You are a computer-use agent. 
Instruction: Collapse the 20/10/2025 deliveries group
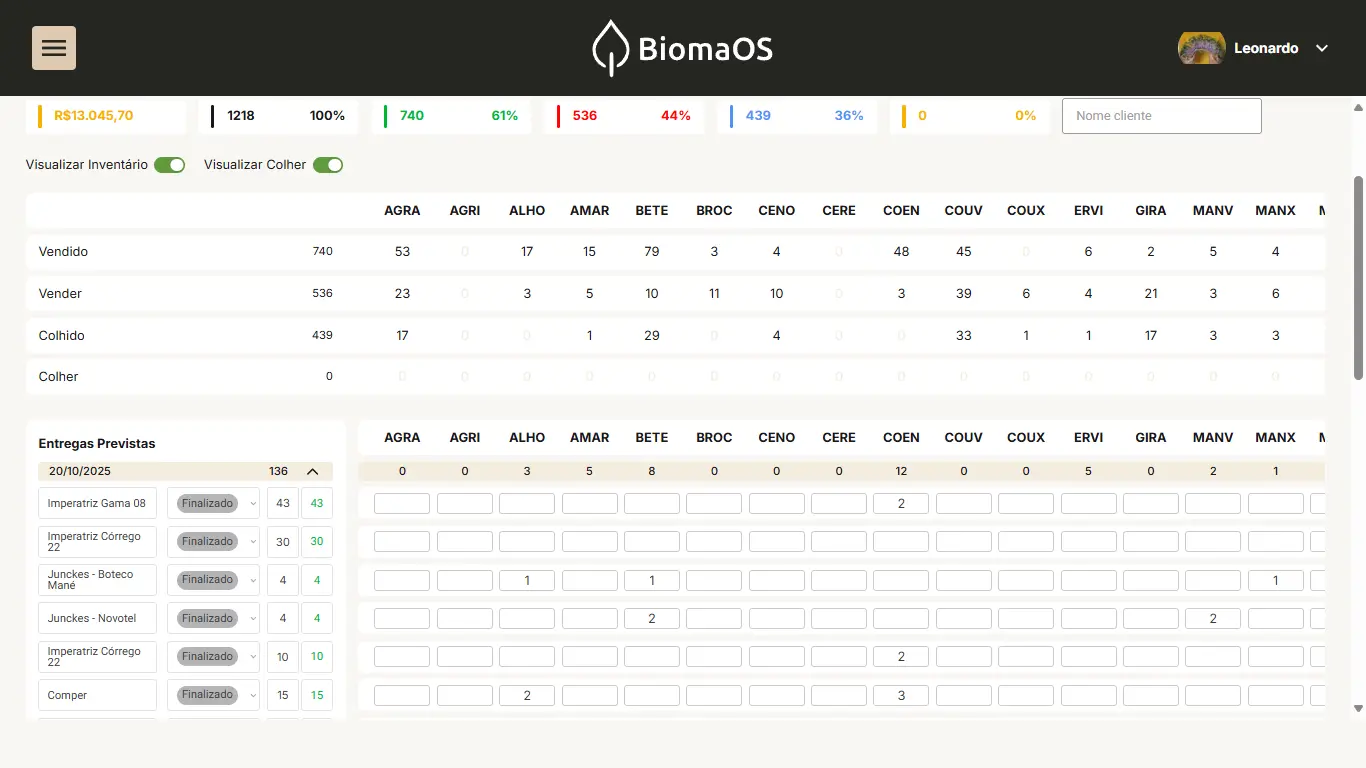click(312, 471)
